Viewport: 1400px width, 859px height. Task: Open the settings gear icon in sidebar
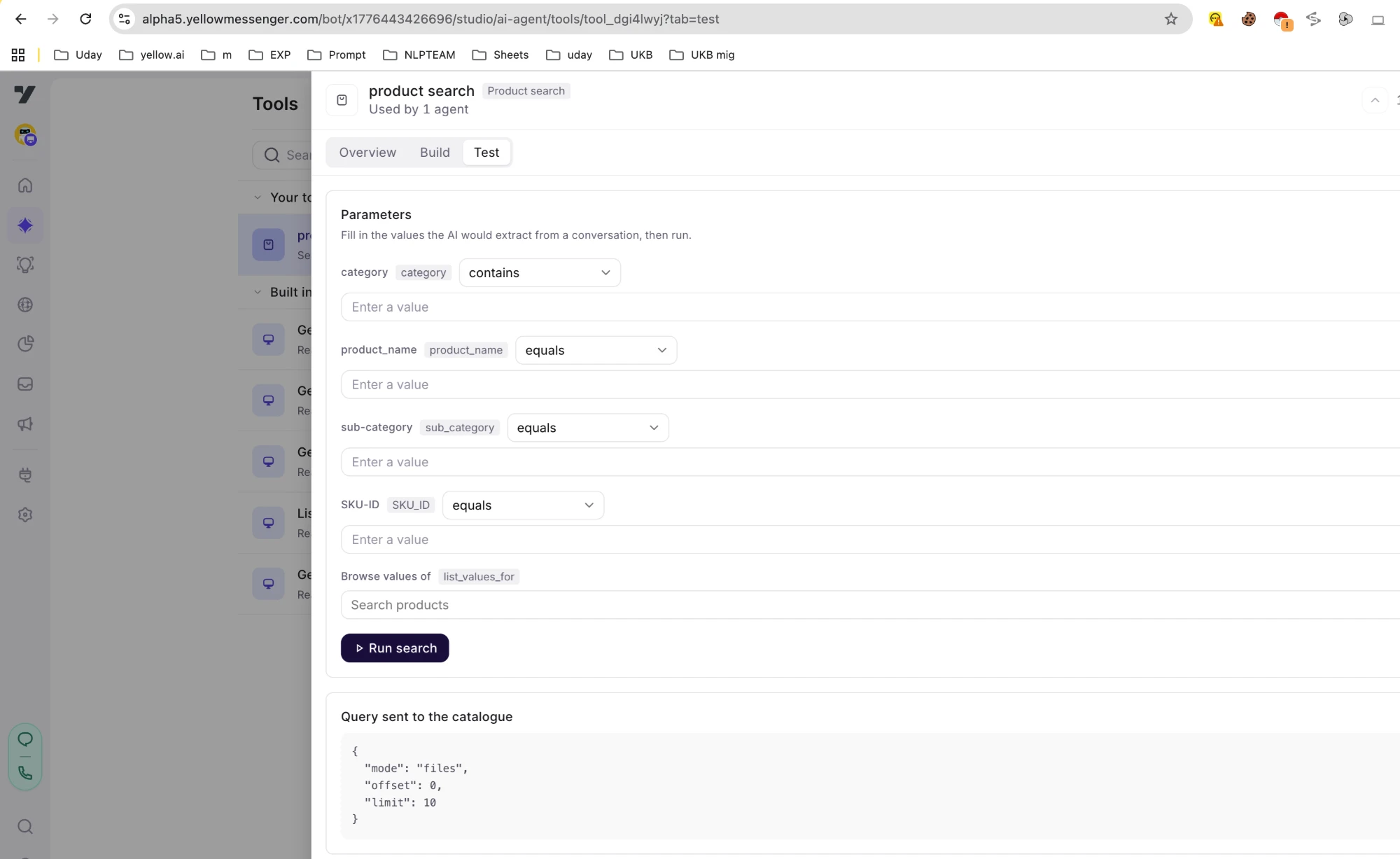coord(25,515)
